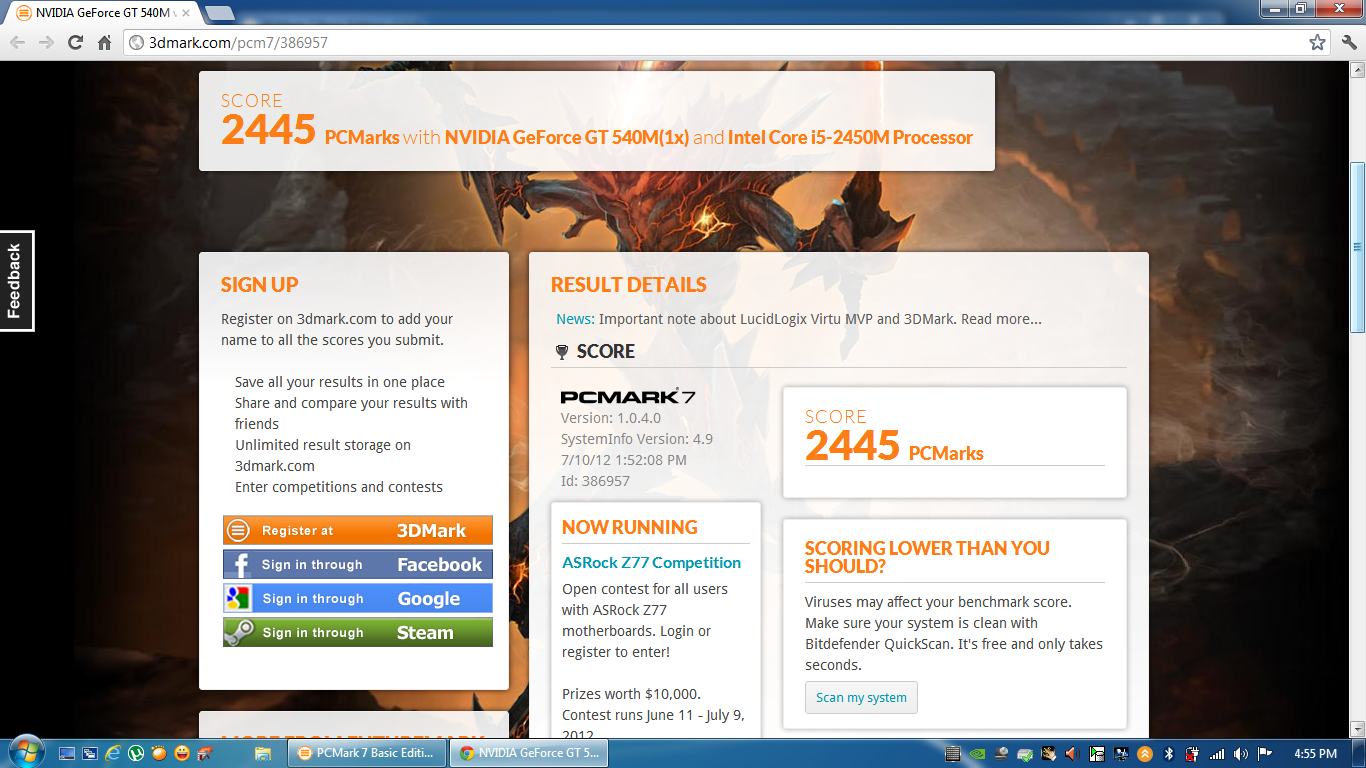Open the LucidLogix Virtu MVP news note
The height and width of the screenshot is (768, 1366).
point(820,319)
